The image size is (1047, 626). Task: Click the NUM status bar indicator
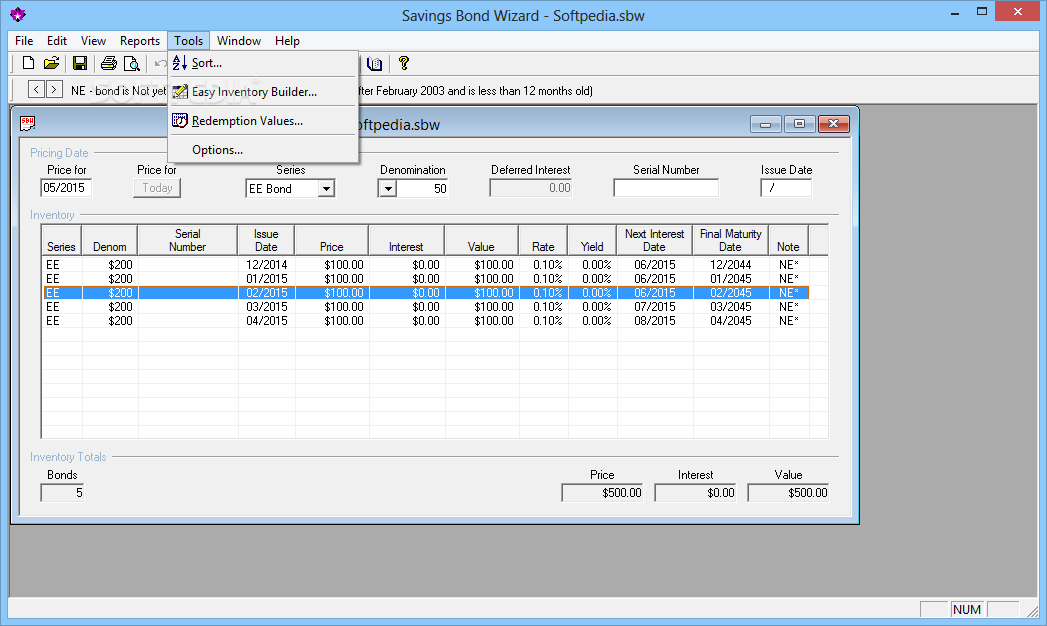point(967,609)
